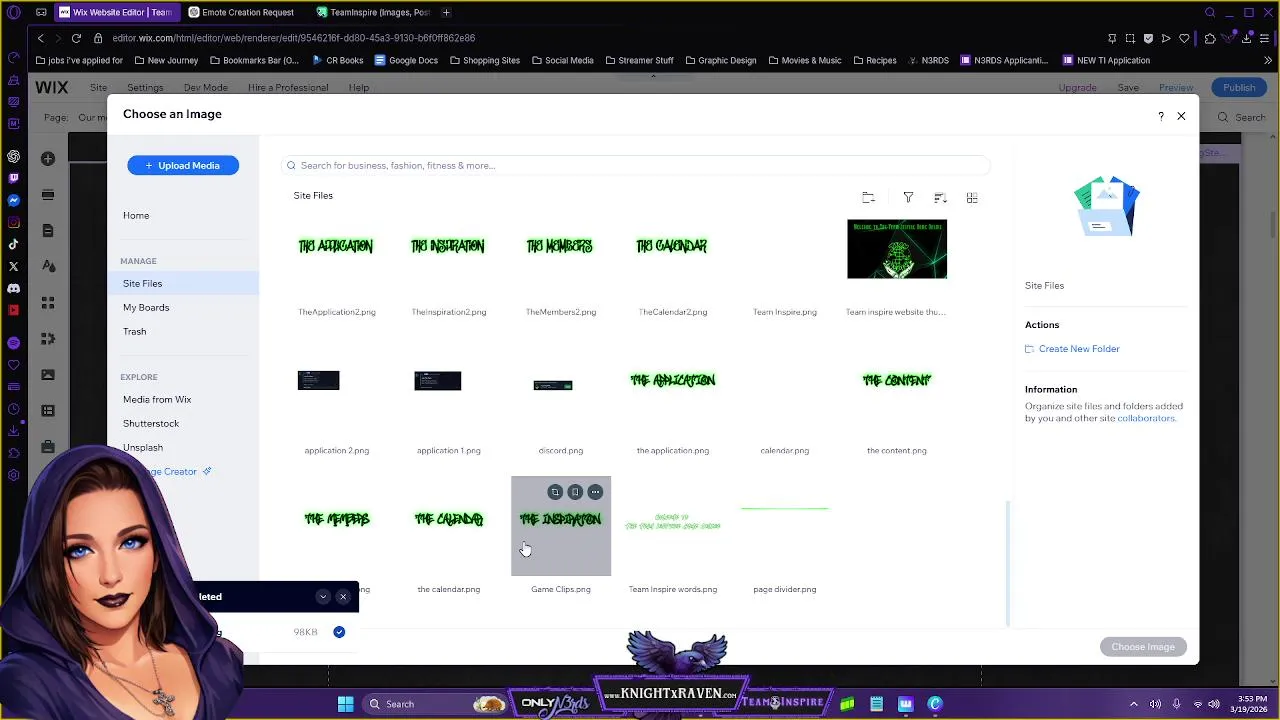Open Instagram in the browser sidebar
1280x720 pixels.
tap(13, 222)
